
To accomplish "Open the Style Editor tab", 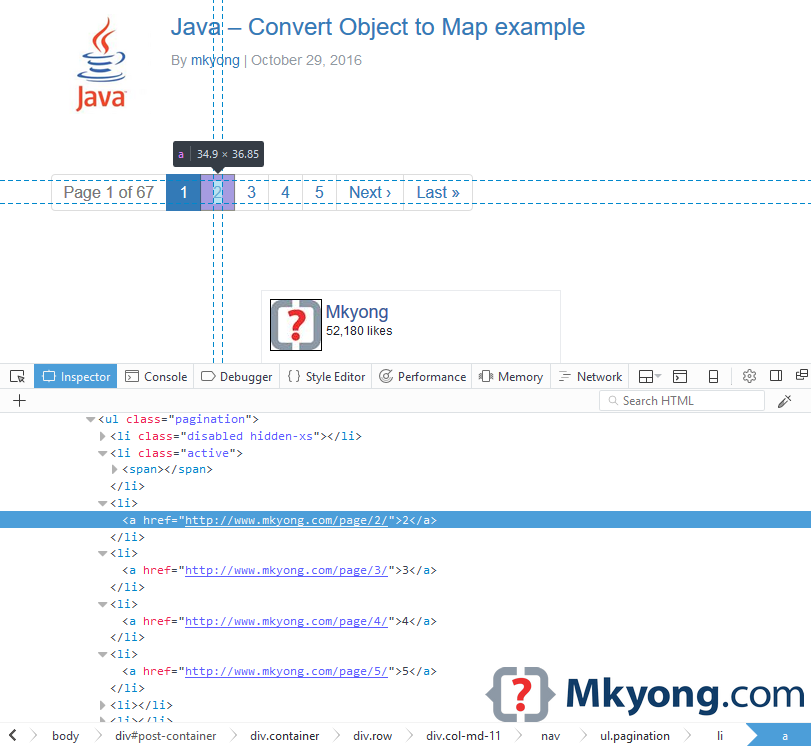I will click(x=326, y=377).
